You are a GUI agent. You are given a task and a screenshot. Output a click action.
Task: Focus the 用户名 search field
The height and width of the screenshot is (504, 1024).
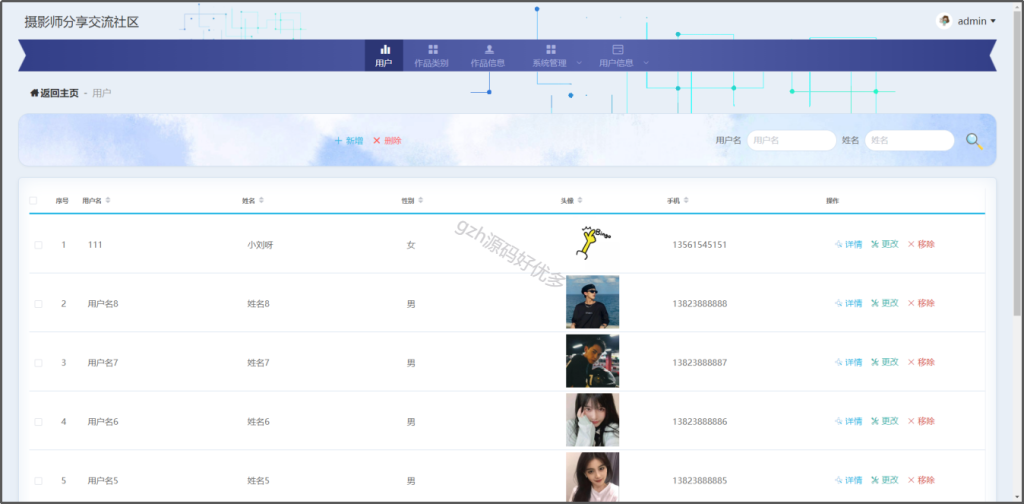[792, 140]
